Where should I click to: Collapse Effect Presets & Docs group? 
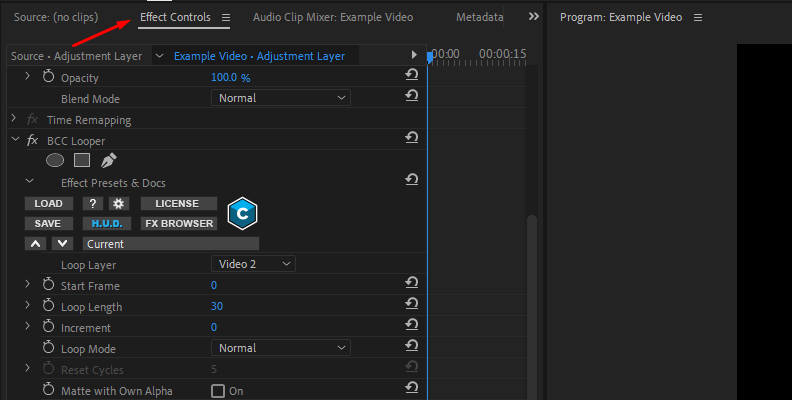tap(30, 181)
